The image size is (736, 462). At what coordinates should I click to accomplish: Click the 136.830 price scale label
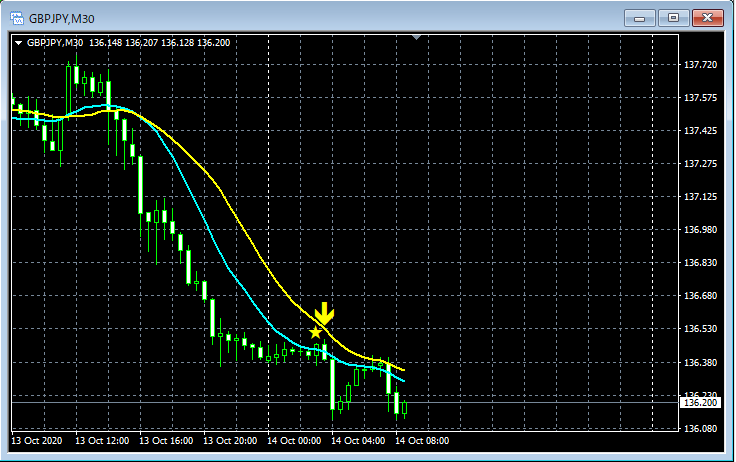(700, 262)
